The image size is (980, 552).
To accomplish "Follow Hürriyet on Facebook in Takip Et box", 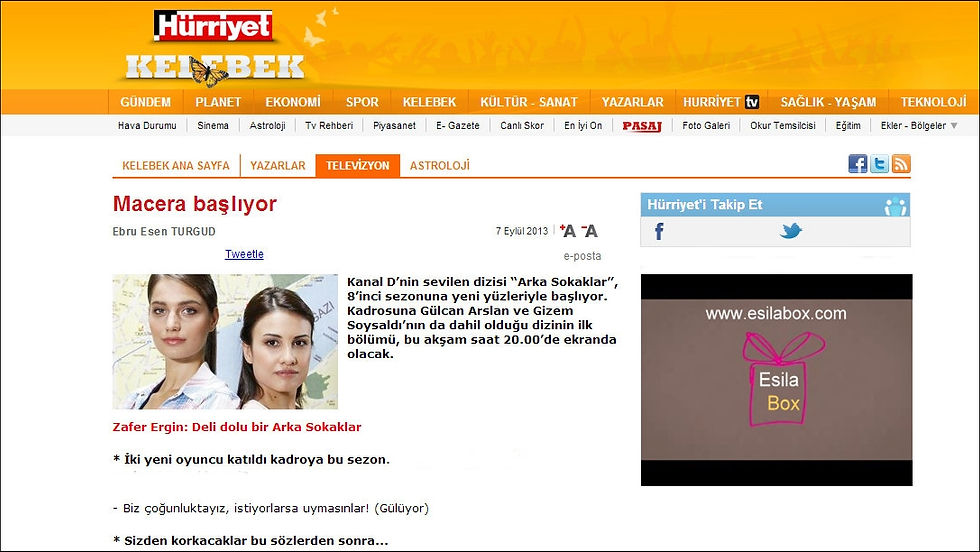I will point(659,231).
